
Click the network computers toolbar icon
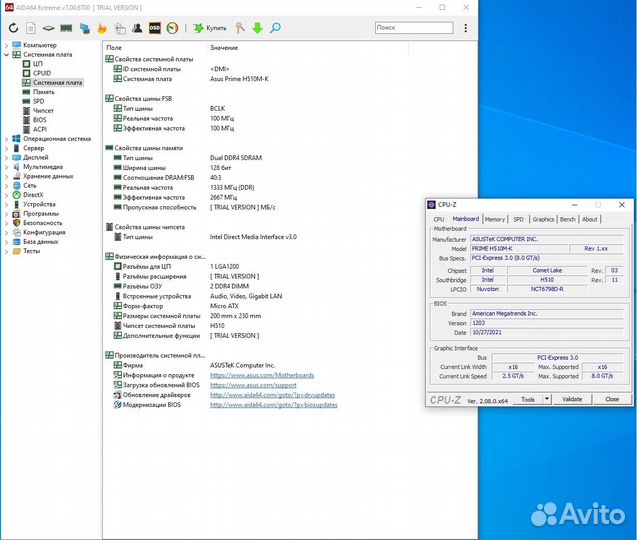click(x=84, y=28)
